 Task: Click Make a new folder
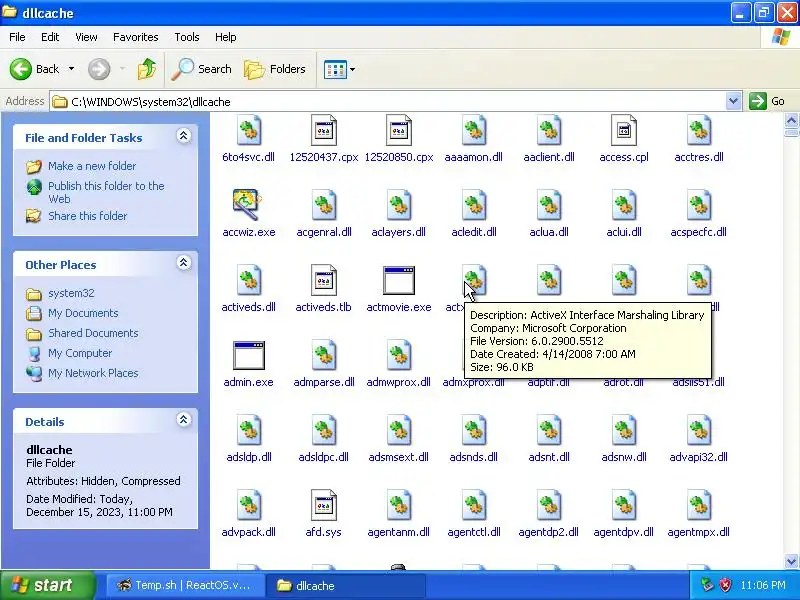tap(92, 166)
